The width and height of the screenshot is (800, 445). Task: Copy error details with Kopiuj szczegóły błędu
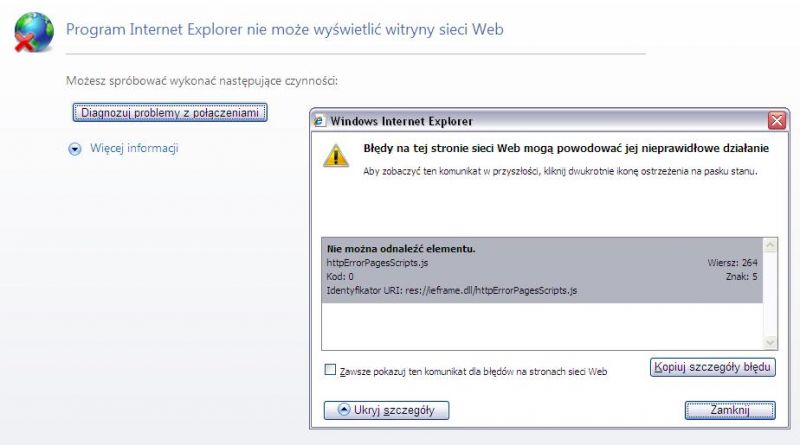click(x=712, y=367)
